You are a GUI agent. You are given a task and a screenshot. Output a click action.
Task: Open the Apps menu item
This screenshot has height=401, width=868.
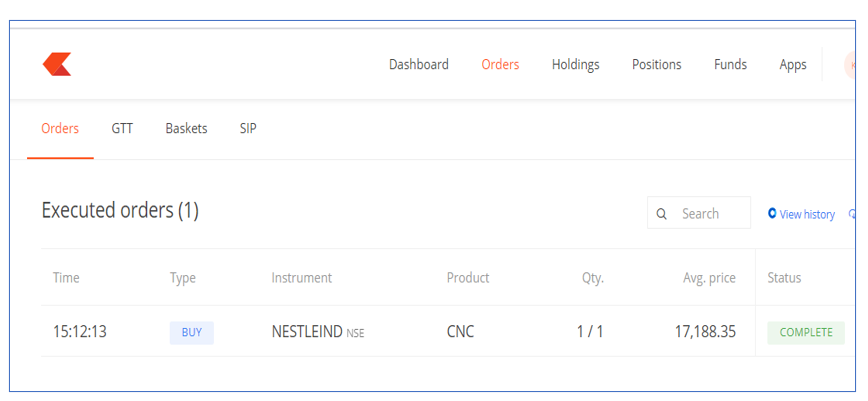pyautogui.click(x=793, y=65)
